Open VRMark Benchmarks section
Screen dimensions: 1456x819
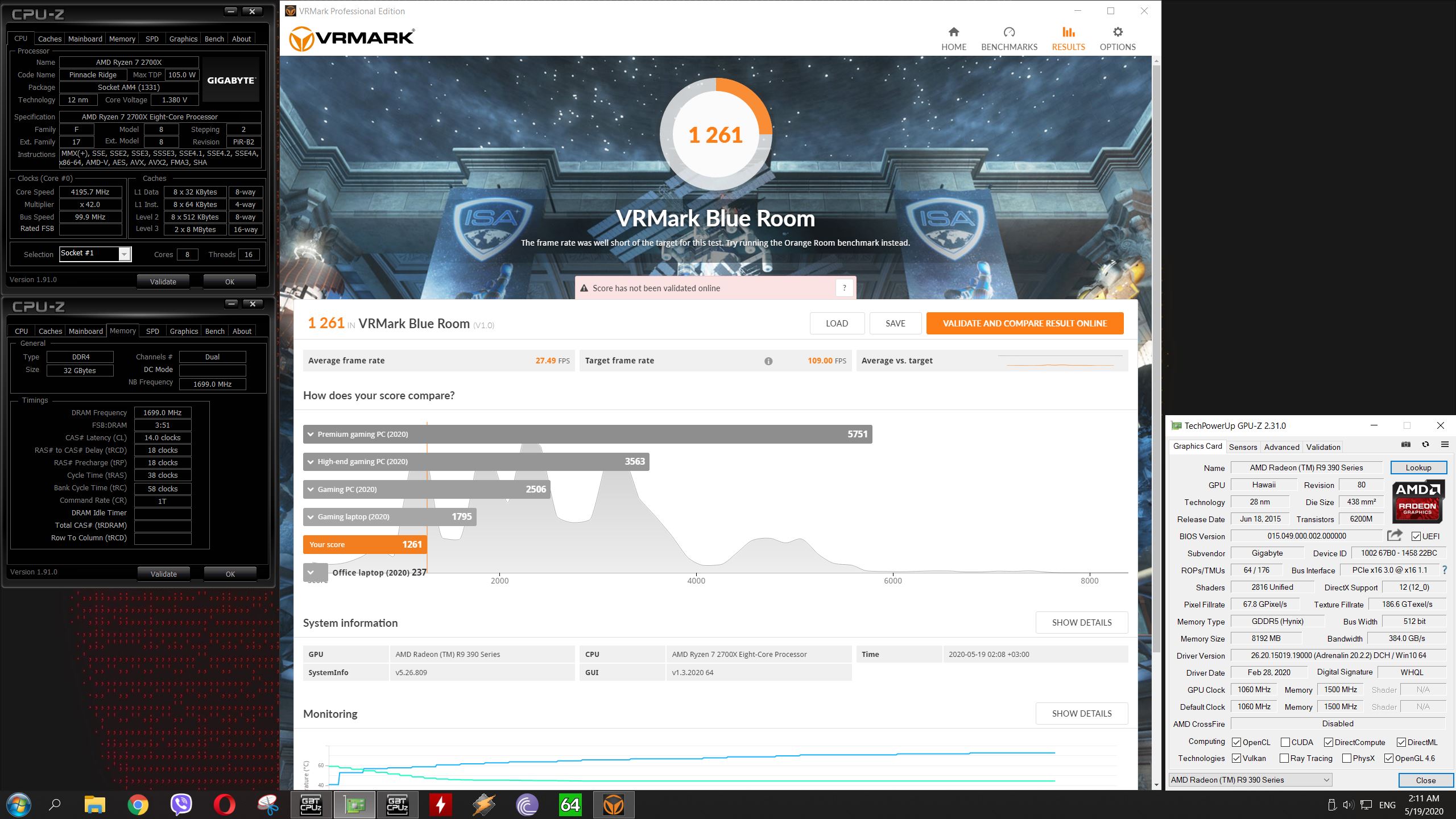click(1009, 39)
